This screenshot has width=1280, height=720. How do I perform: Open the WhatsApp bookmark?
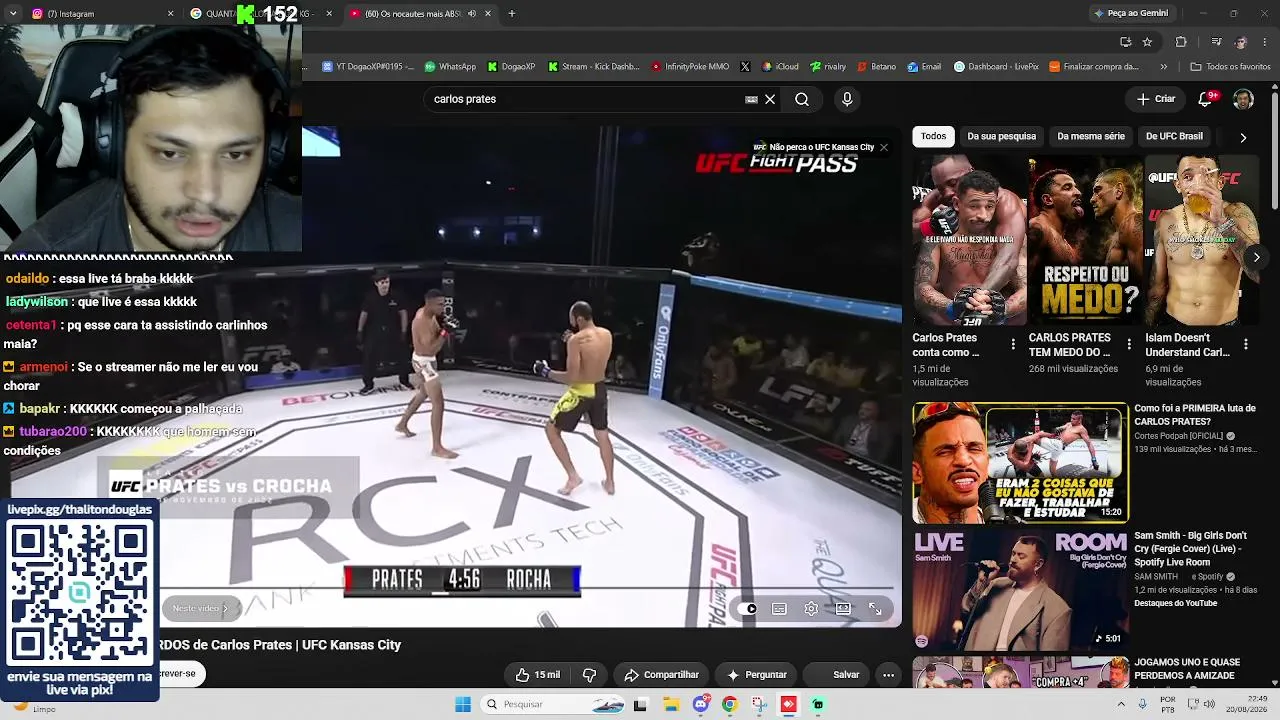[x=450, y=67]
